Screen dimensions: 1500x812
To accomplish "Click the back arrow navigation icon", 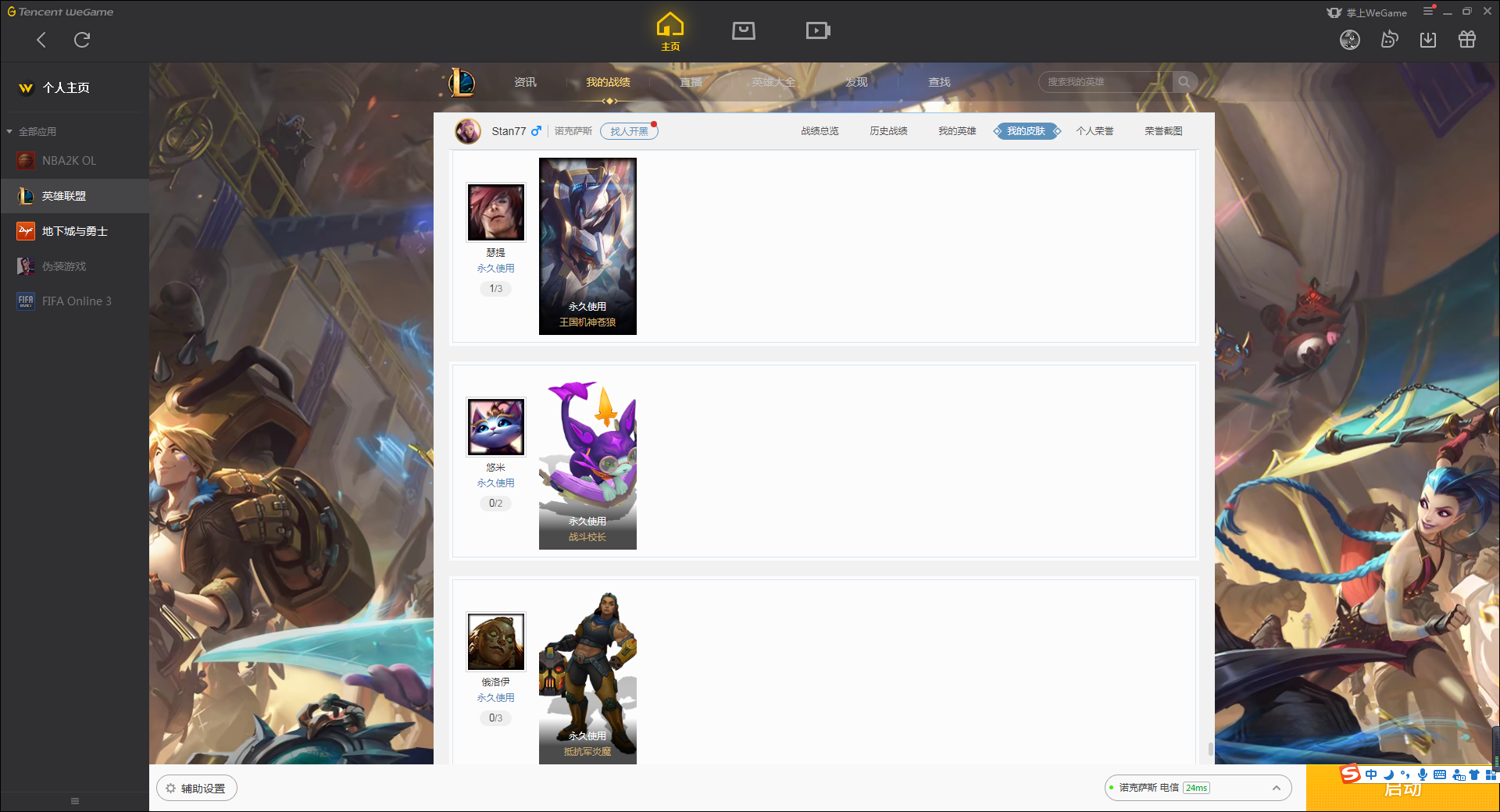I will [x=41, y=40].
